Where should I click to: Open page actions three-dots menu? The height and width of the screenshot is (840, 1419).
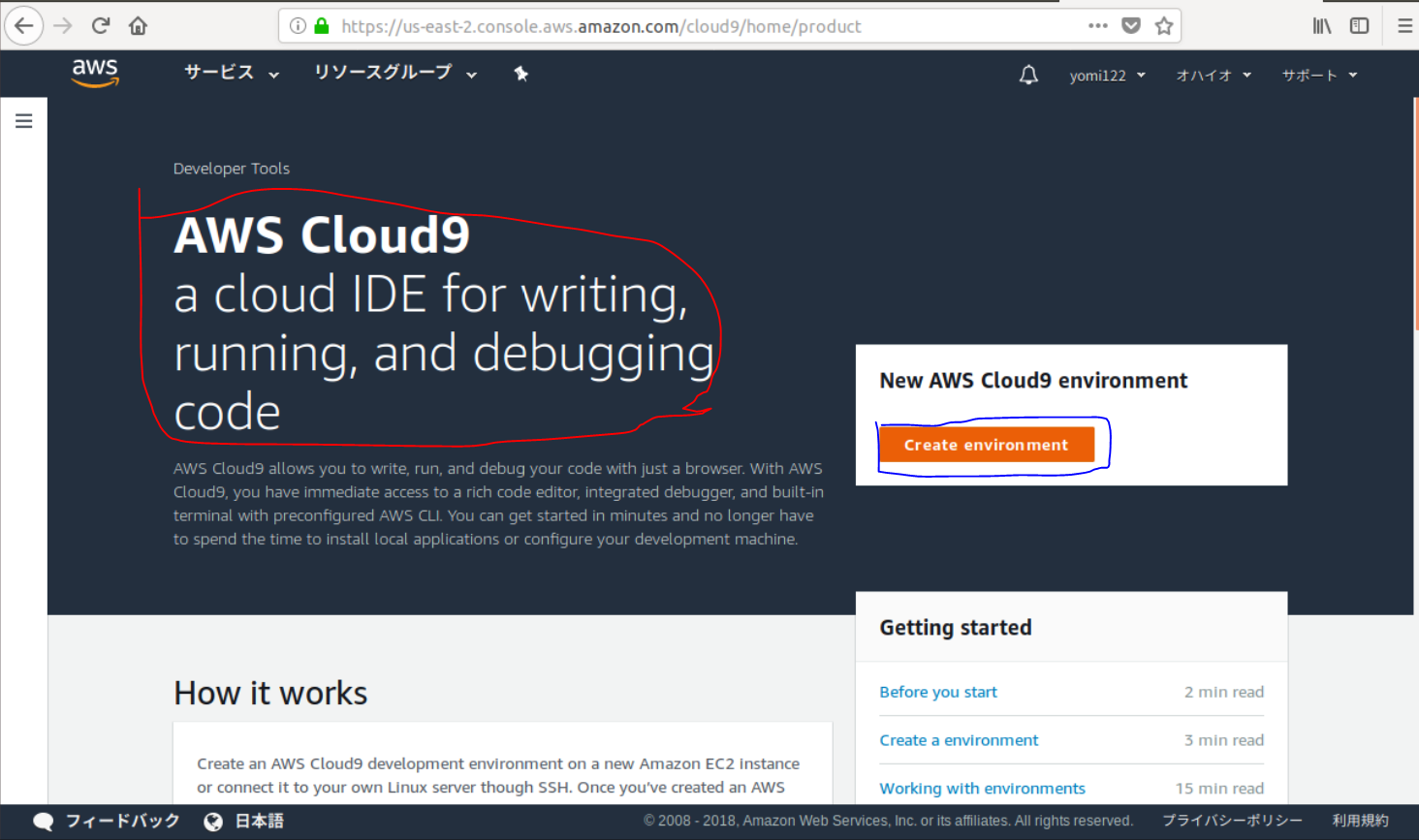click(x=1097, y=26)
